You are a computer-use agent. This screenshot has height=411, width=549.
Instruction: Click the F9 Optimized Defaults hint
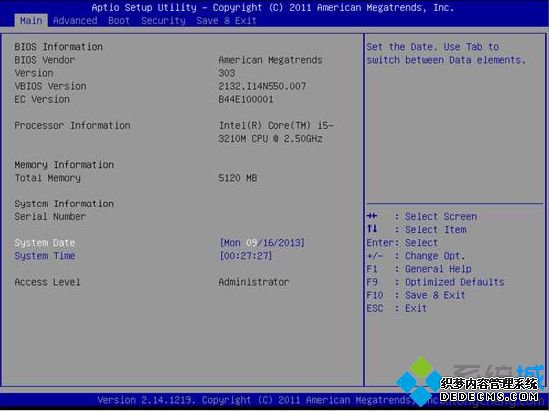pyautogui.click(x=436, y=282)
